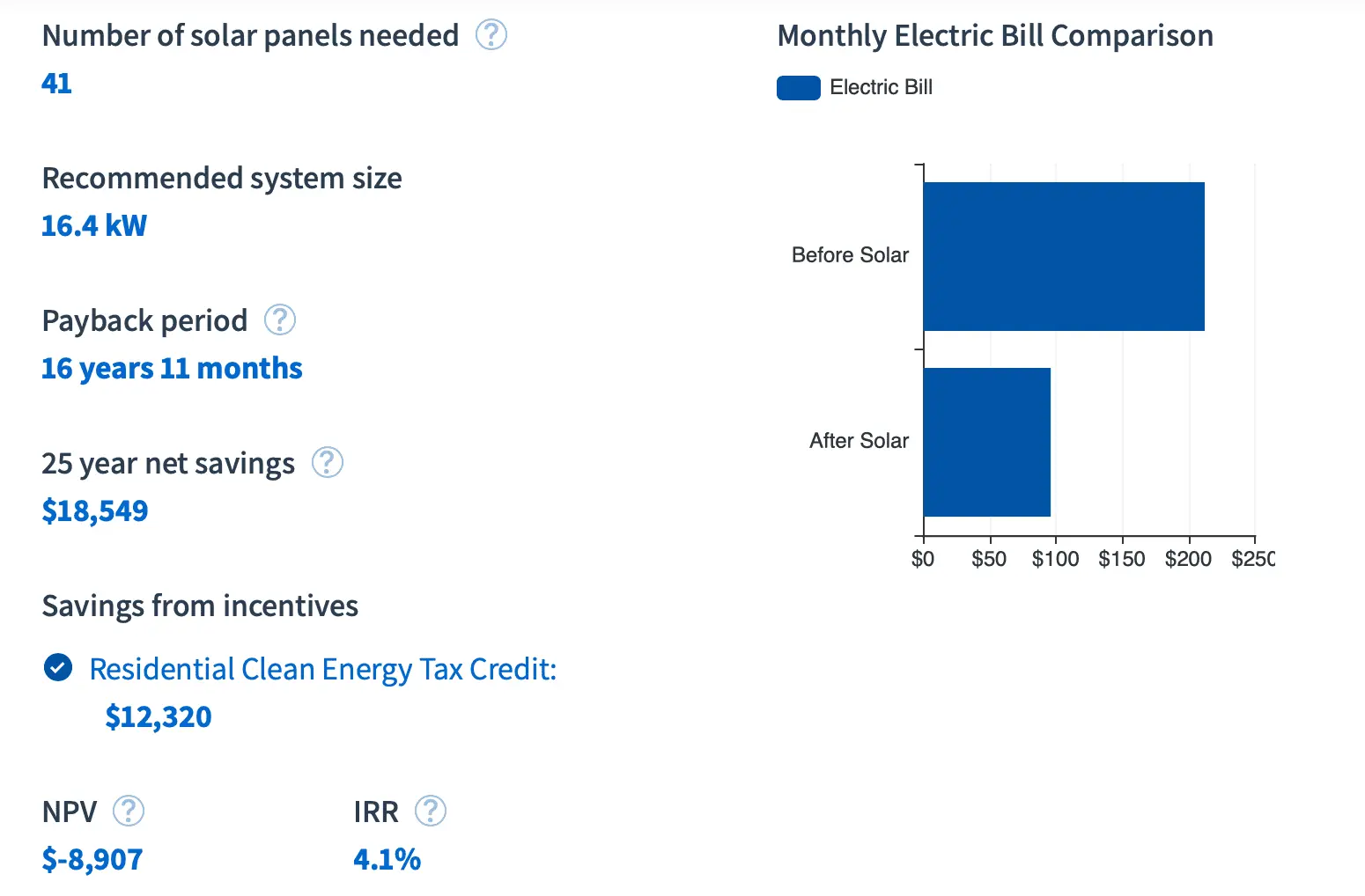This screenshot has width=1365, height=896.
Task: Click the Before Solar bar in chart
Action: coord(1064,256)
